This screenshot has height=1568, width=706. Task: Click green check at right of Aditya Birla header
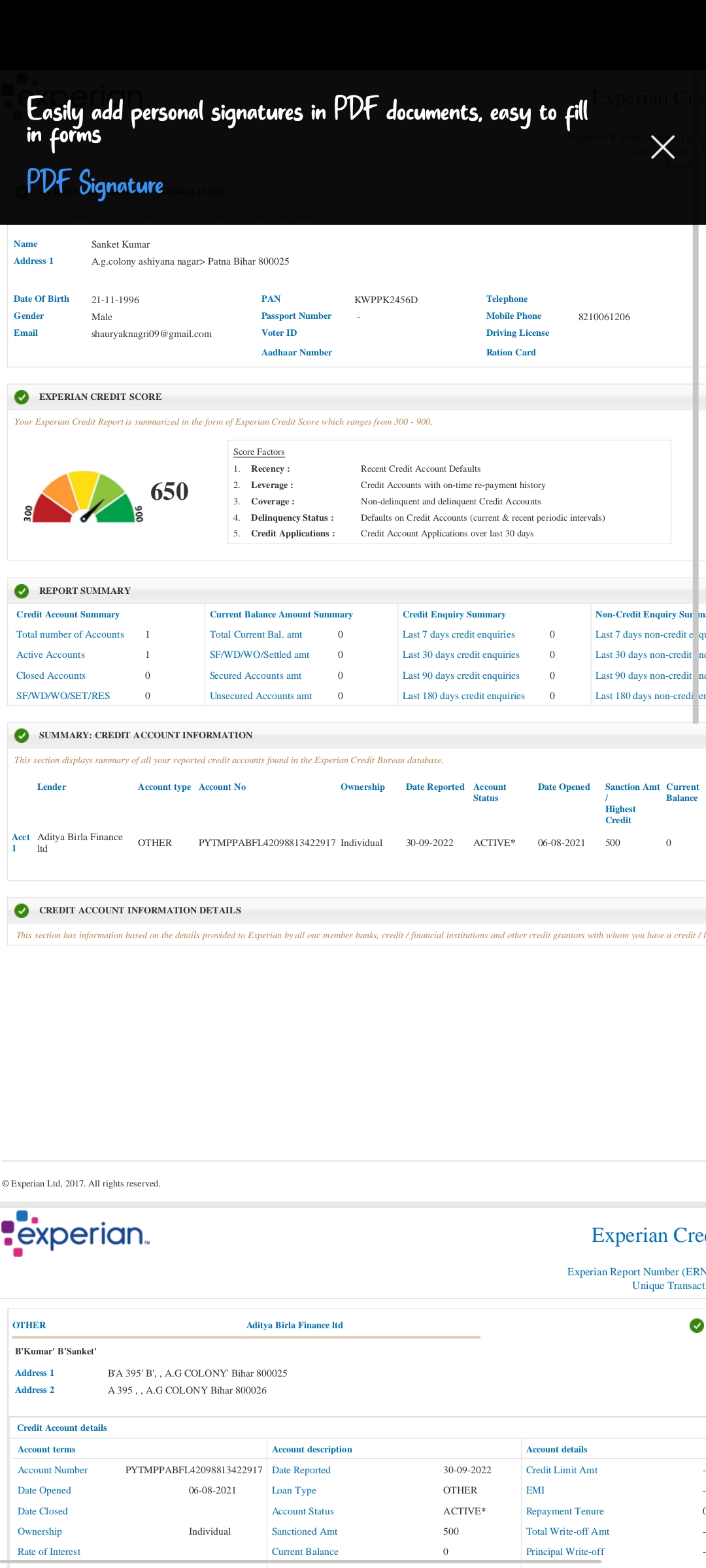coord(696,1325)
